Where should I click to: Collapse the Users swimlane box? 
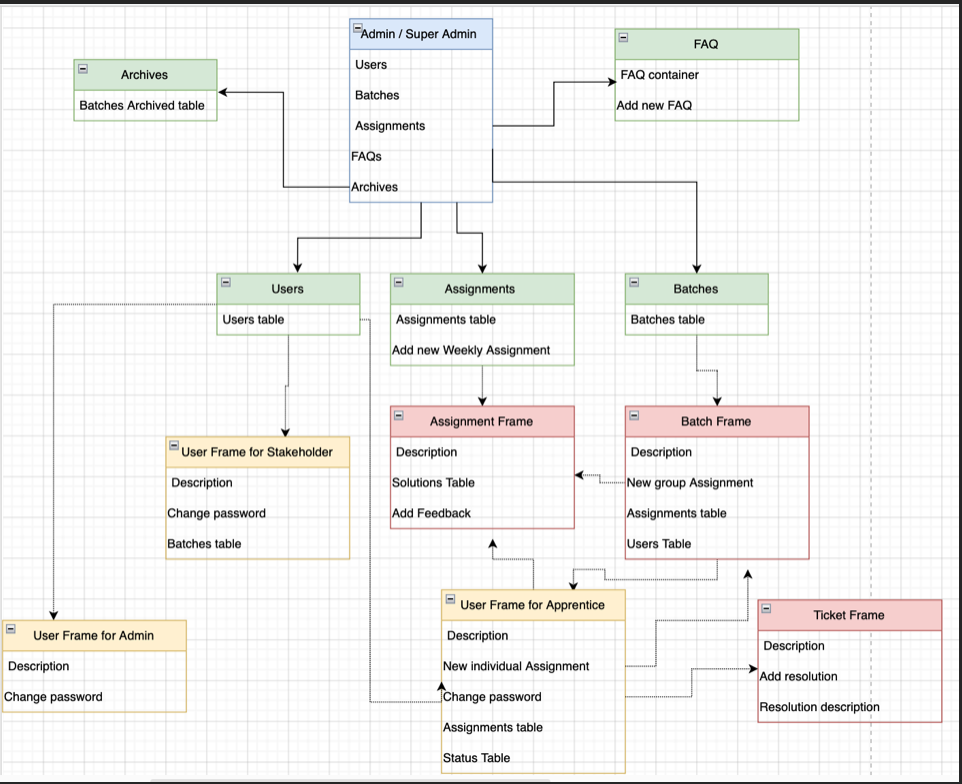pyautogui.click(x=225, y=283)
